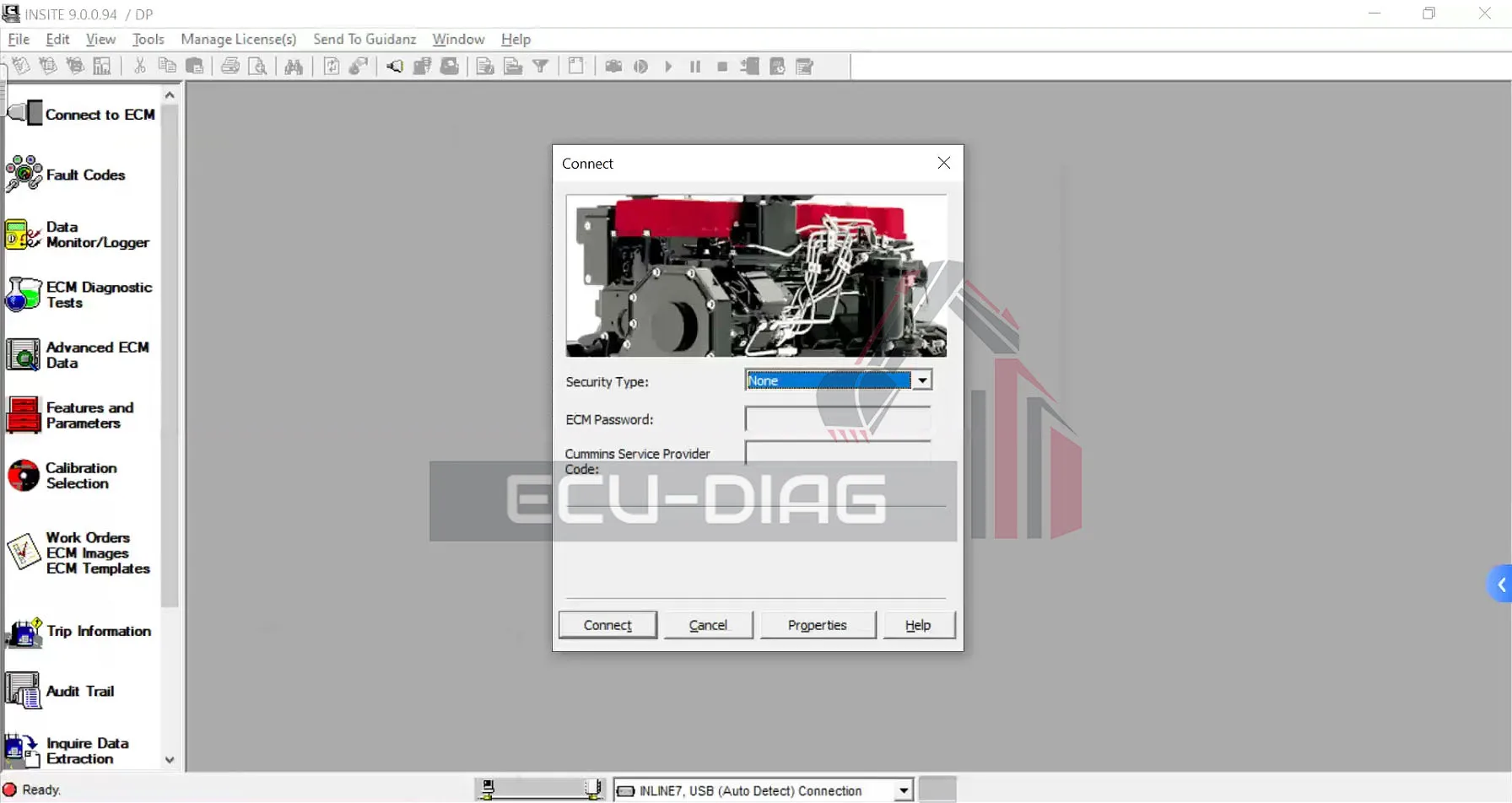Click the Properties button in dialog

818,625
